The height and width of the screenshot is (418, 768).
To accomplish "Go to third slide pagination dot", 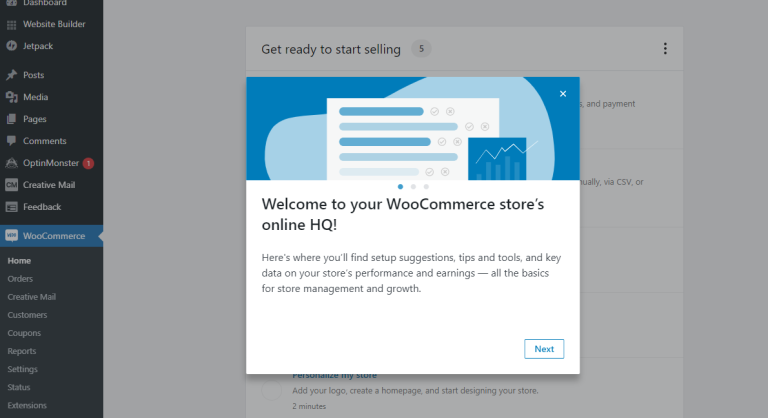I will [x=426, y=187].
